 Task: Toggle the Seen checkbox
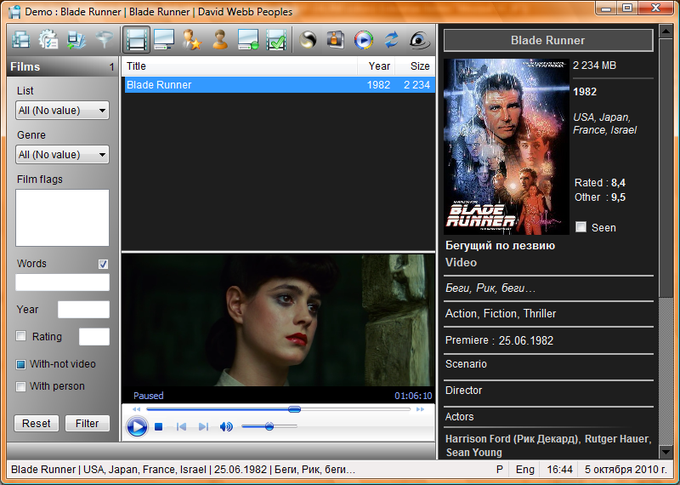point(581,227)
